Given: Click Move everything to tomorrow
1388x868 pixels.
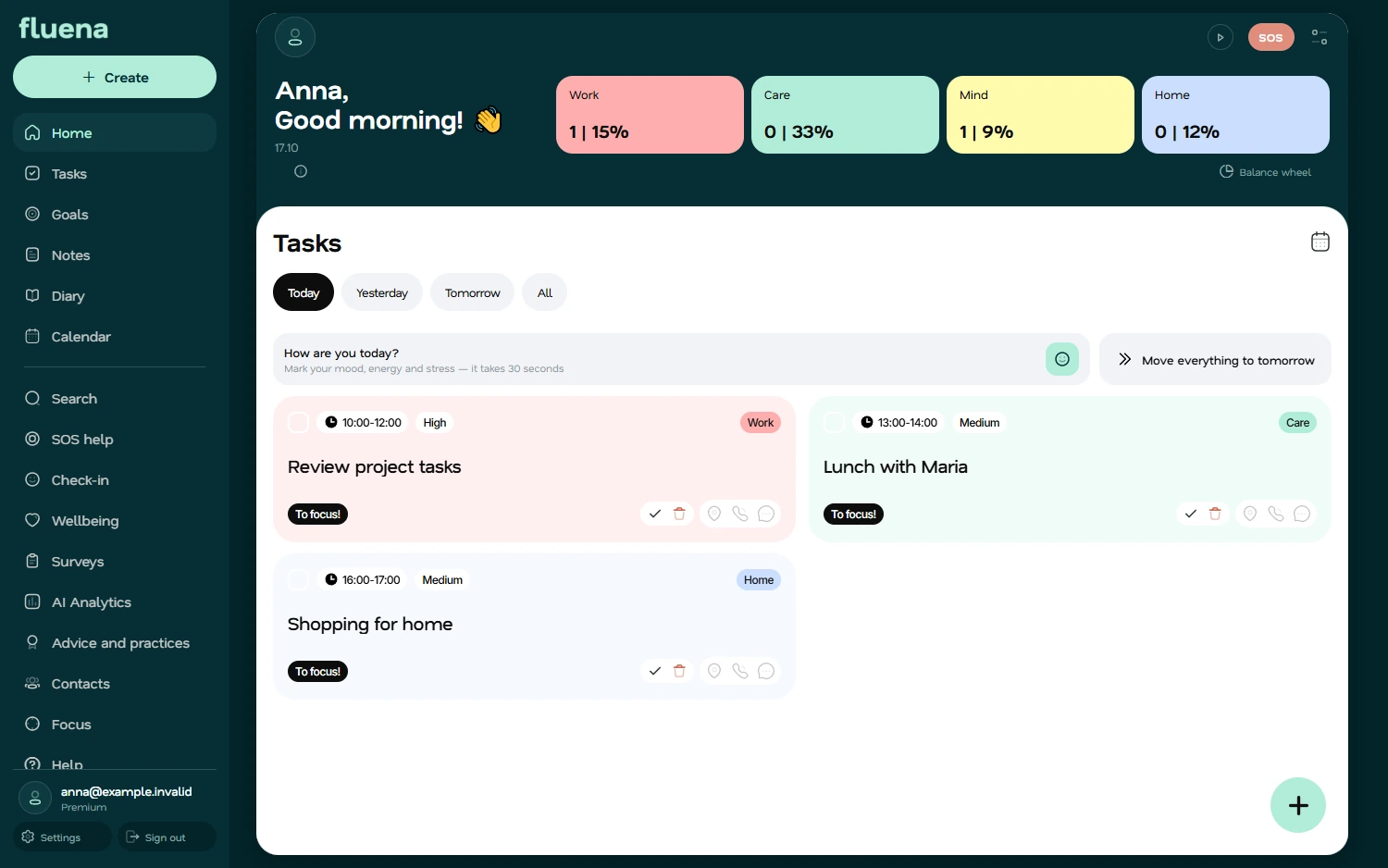Looking at the screenshot, I should 1215,359.
